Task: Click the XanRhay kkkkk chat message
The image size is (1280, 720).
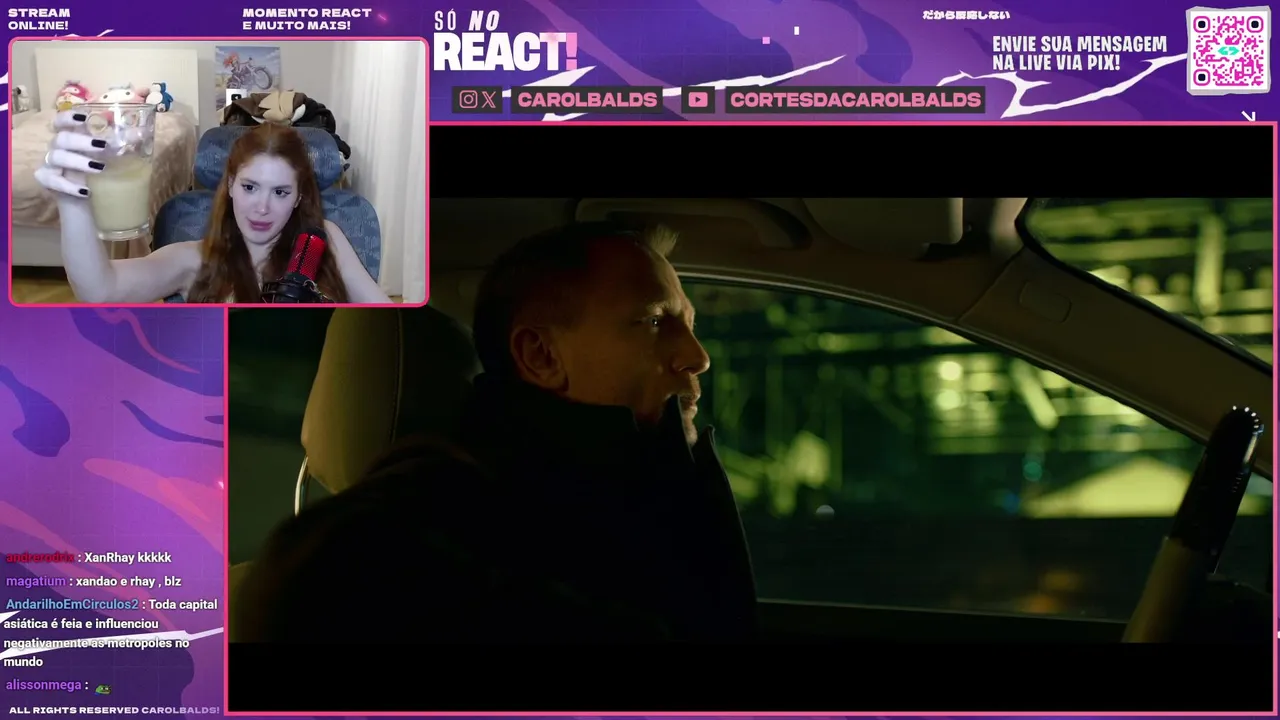Action: (x=88, y=558)
